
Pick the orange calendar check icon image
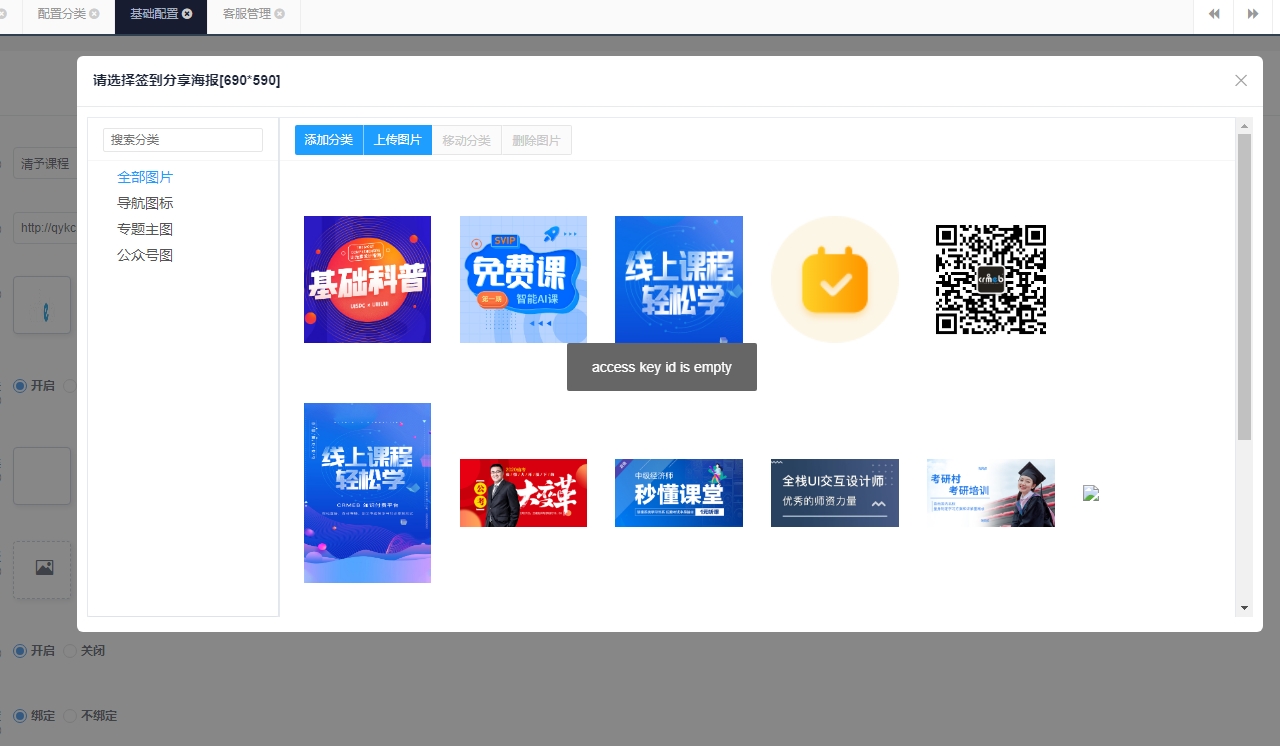click(835, 279)
